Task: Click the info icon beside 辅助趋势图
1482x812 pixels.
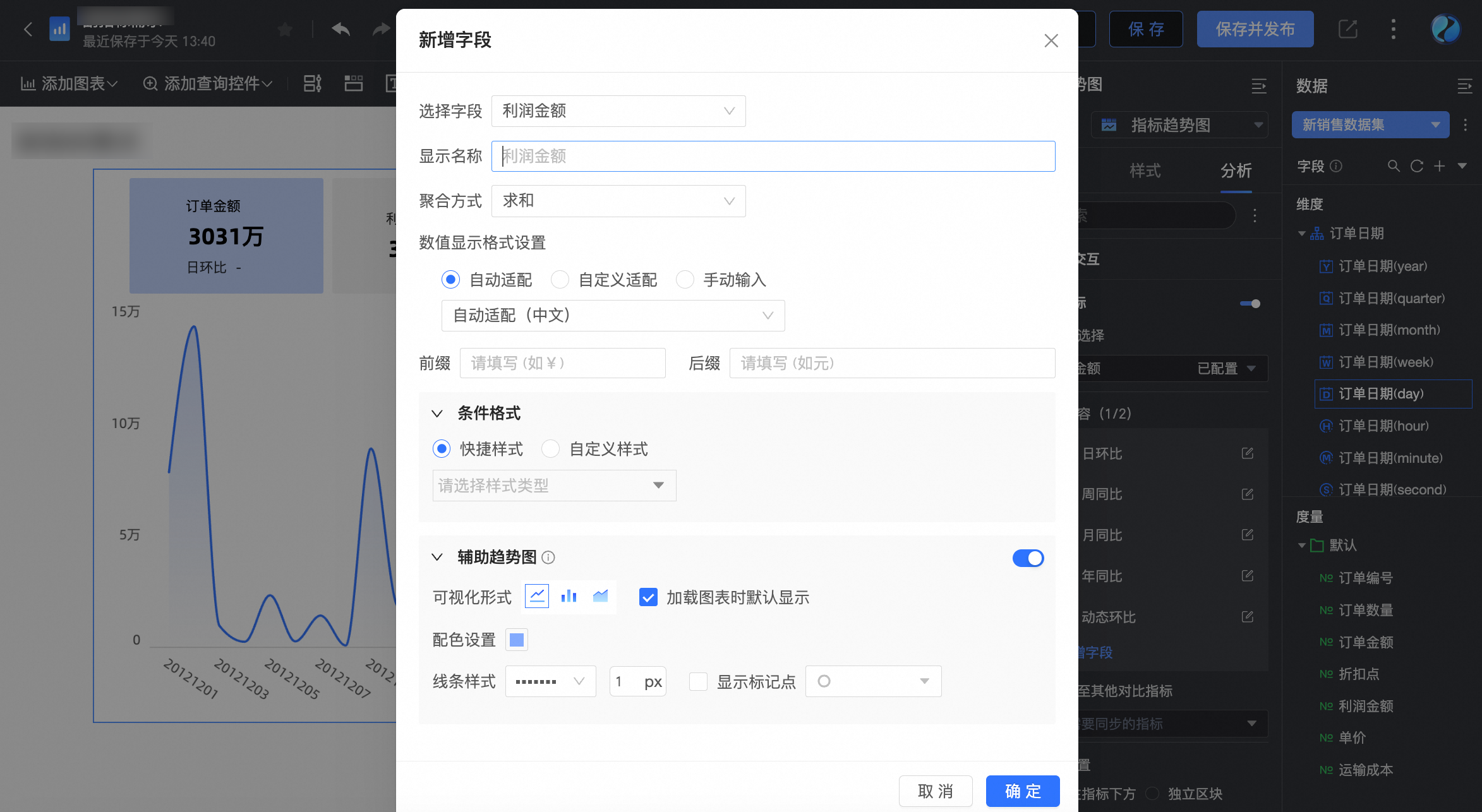Action: pyautogui.click(x=548, y=558)
